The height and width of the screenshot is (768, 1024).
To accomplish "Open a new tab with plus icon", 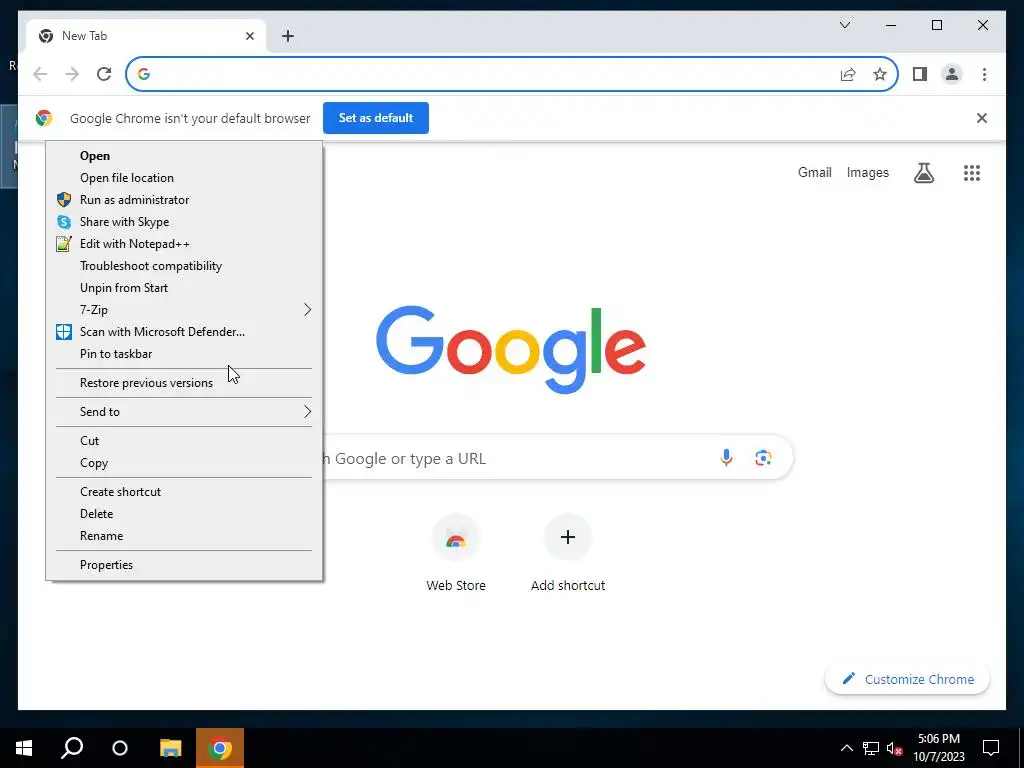I will pos(288,36).
